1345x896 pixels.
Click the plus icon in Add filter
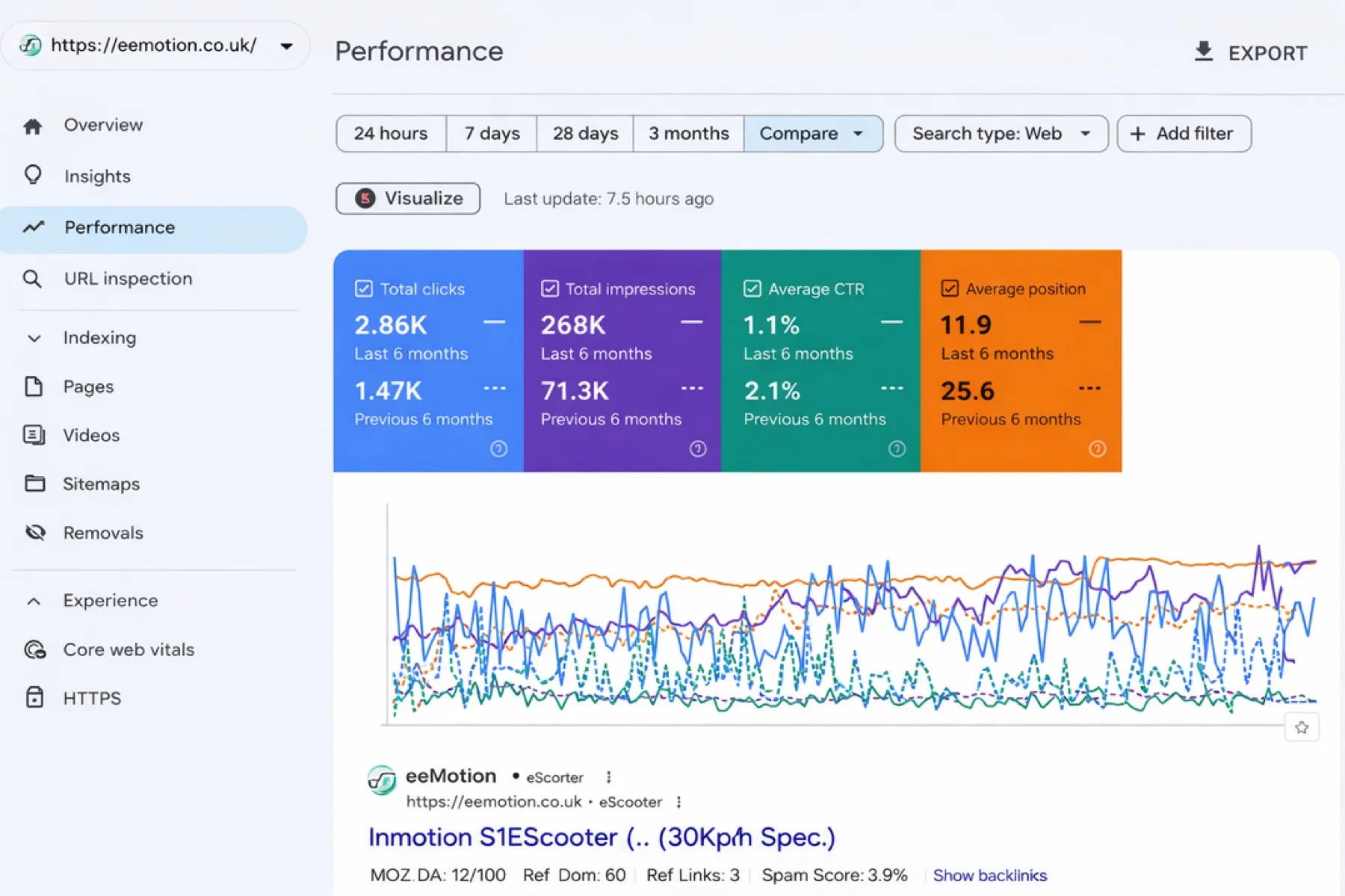(1137, 134)
